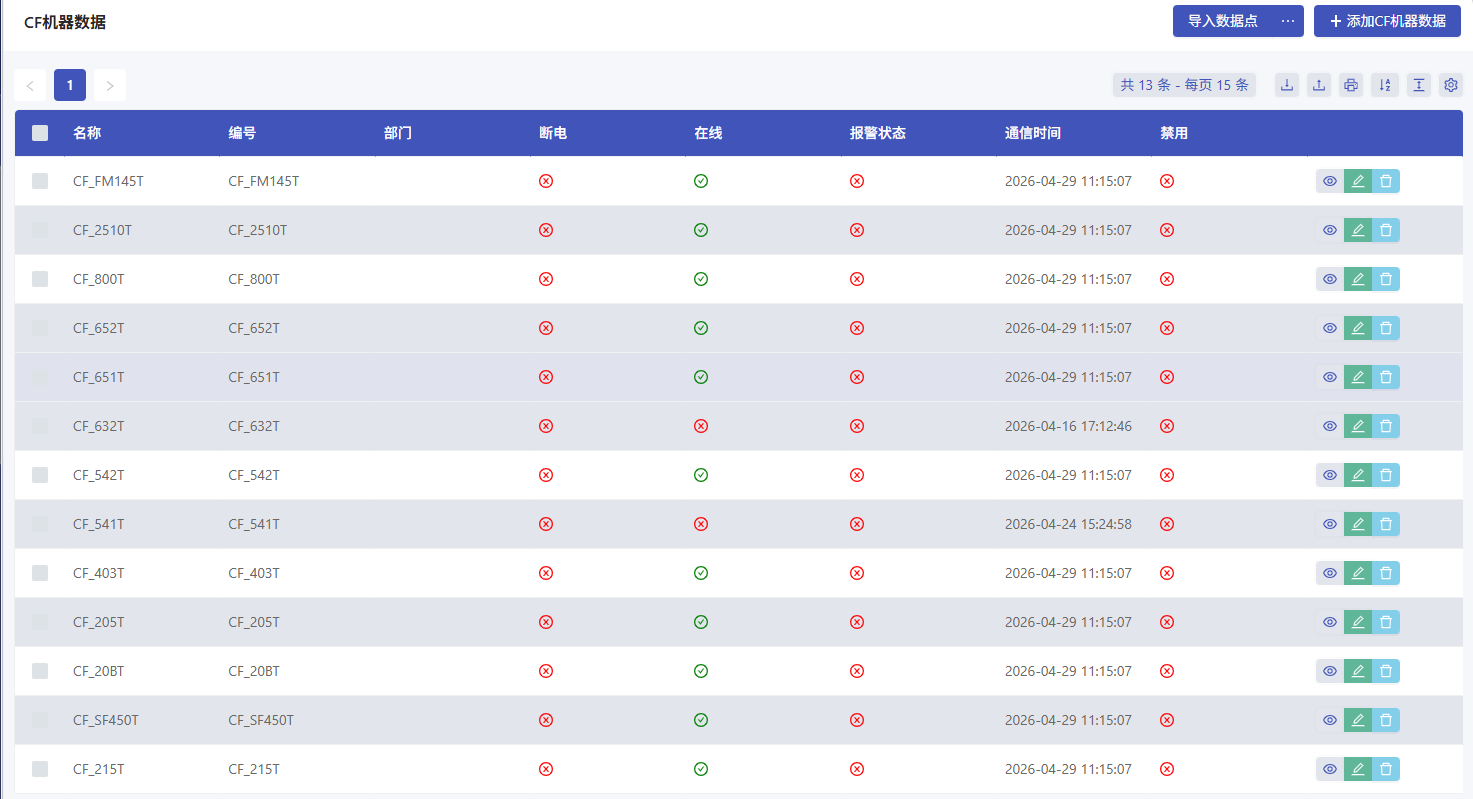Go to previous page with left chevron
The image size is (1473, 799).
[30, 86]
